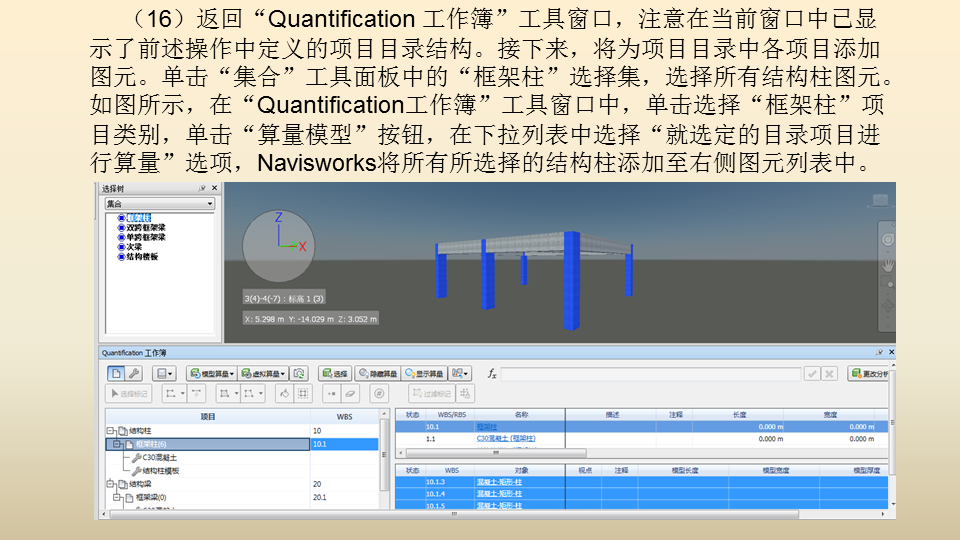Pin the 选择树 panel
Viewport: 960px width, 540px height.
[x=201, y=189]
